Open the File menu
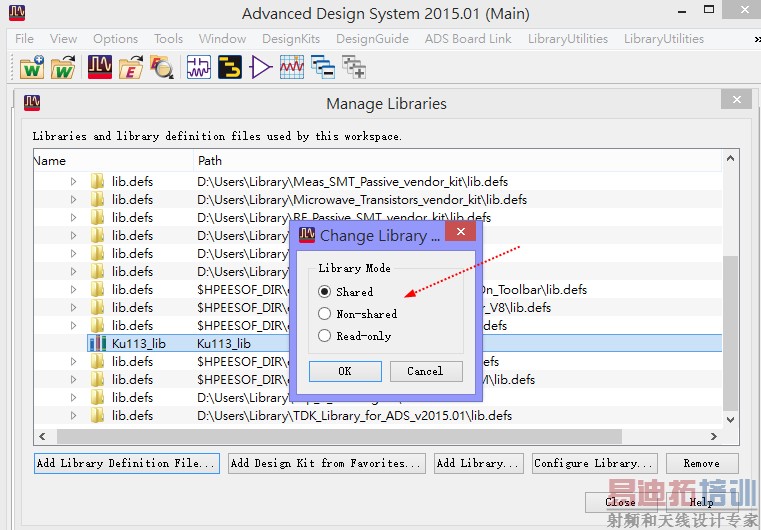Image resolution: width=761 pixels, height=530 pixels. click(24, 39)
